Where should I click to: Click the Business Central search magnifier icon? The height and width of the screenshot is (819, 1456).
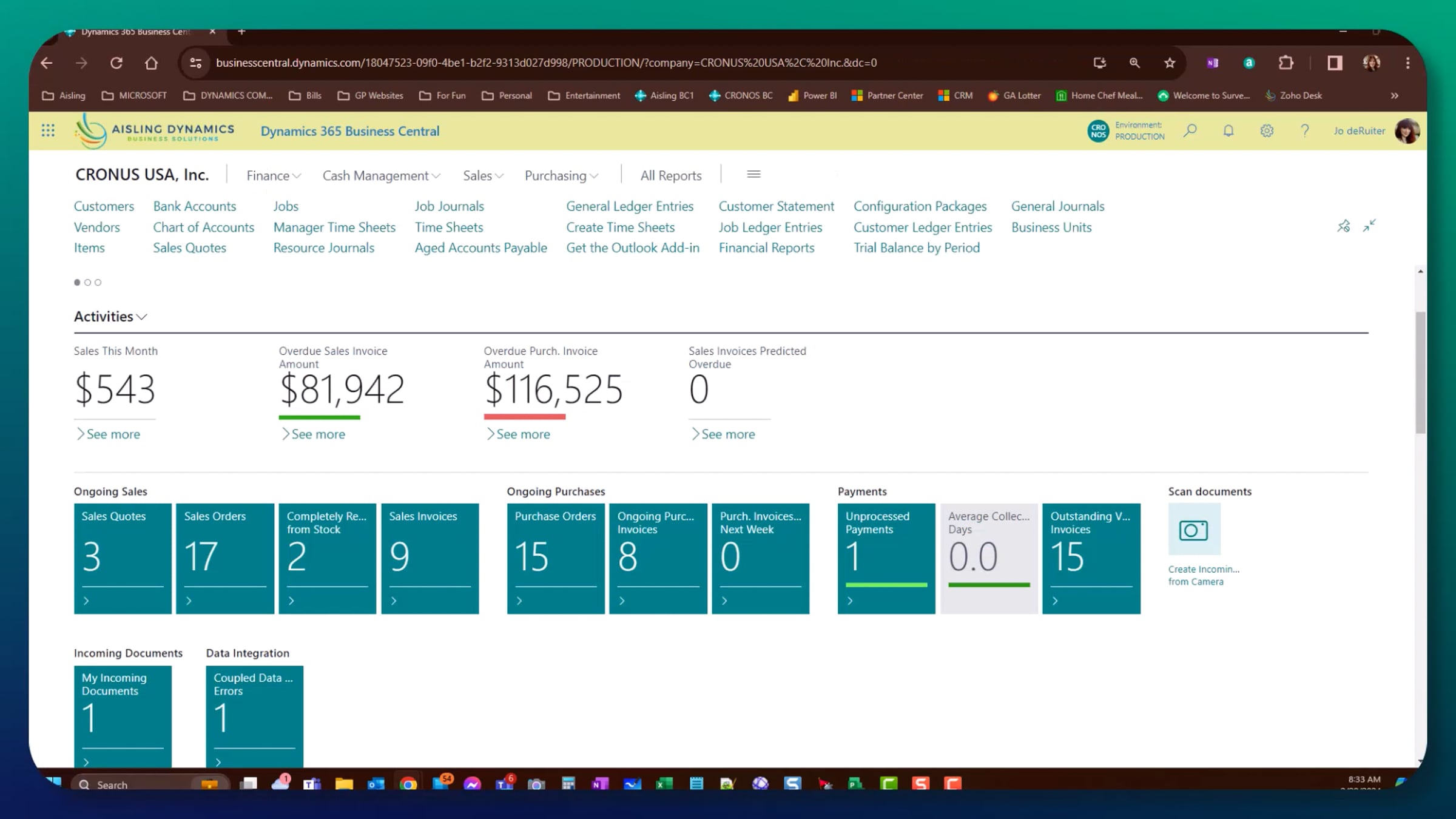pyautogui.click(x=1190, y=130)
